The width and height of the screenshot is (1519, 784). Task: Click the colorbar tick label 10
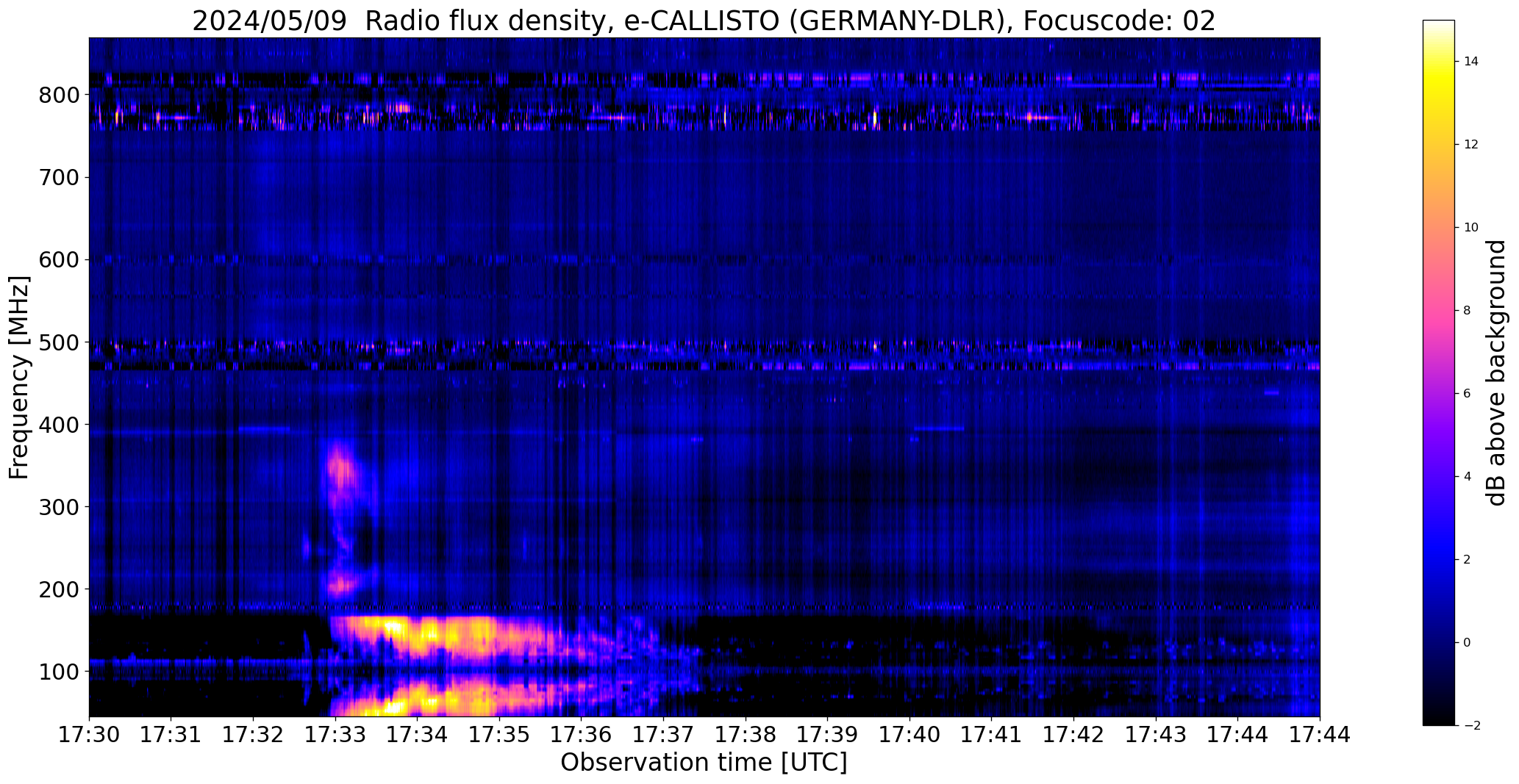pyautogui.click(x=1471, y=228)
